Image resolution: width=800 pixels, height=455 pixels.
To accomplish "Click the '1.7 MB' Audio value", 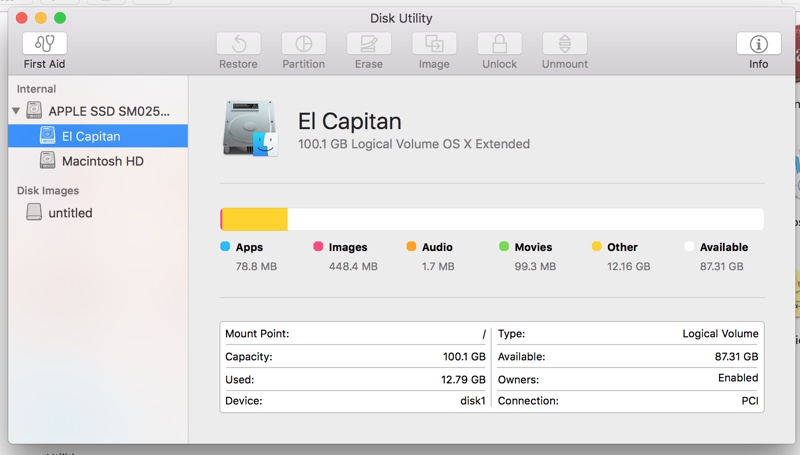I will 438,266.
